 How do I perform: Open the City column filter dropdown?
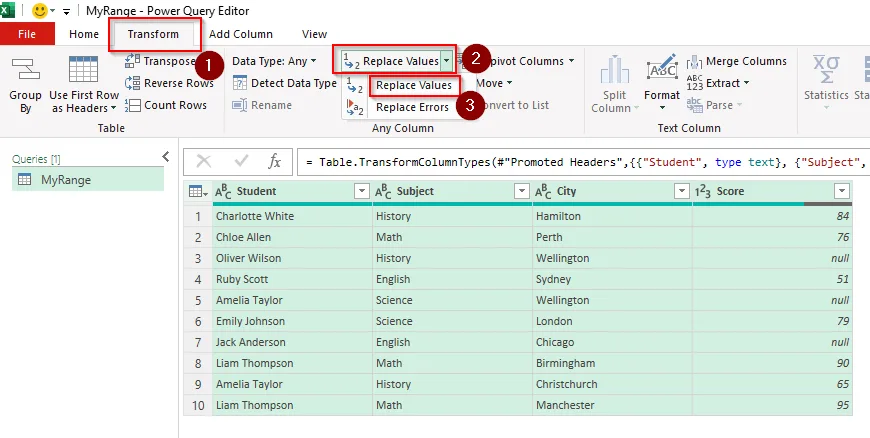[x=682, y=192]
